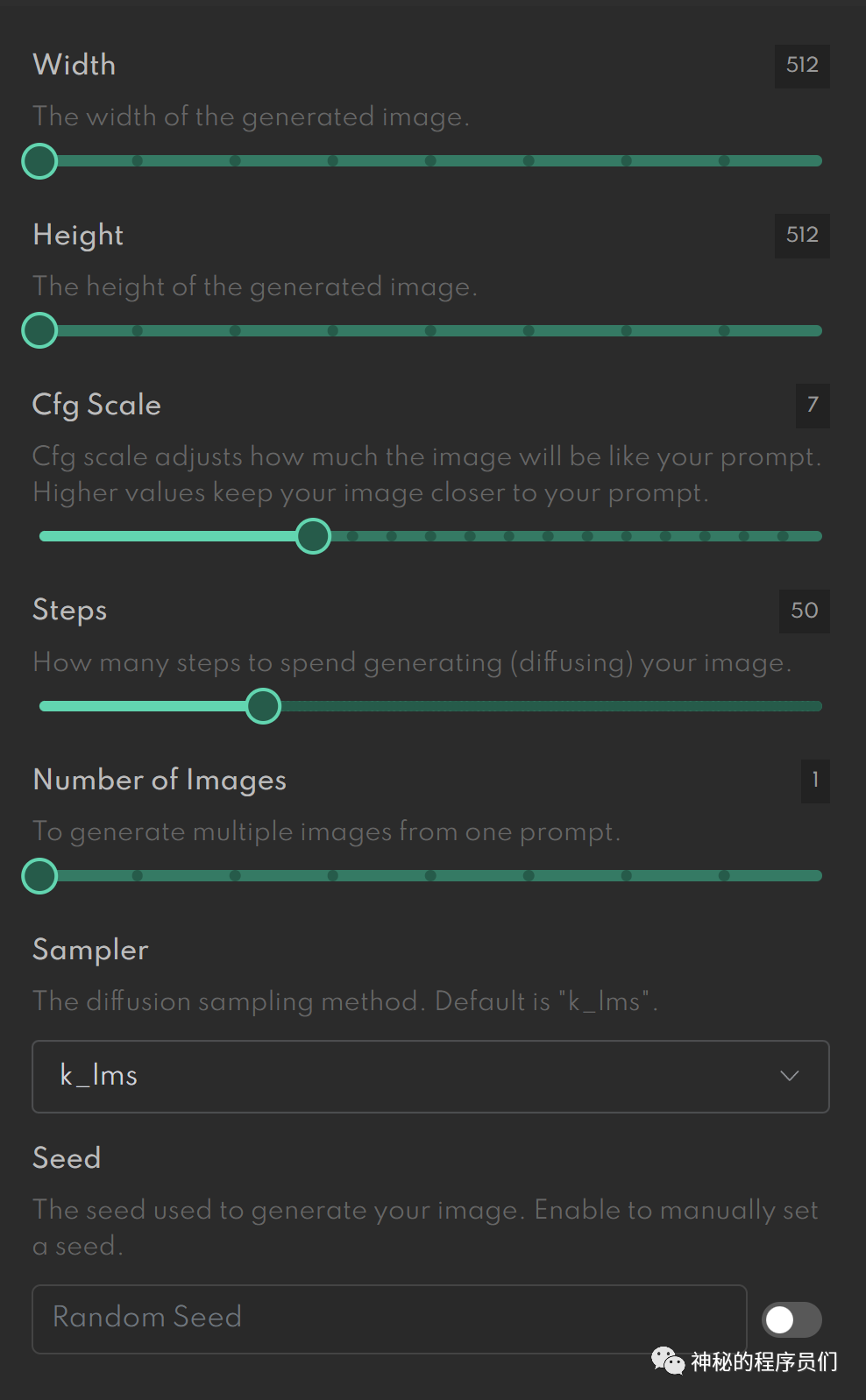Screen dimensions: 866x1400
Task: Click the Number of Images value box
Action: tap(815, 781)
